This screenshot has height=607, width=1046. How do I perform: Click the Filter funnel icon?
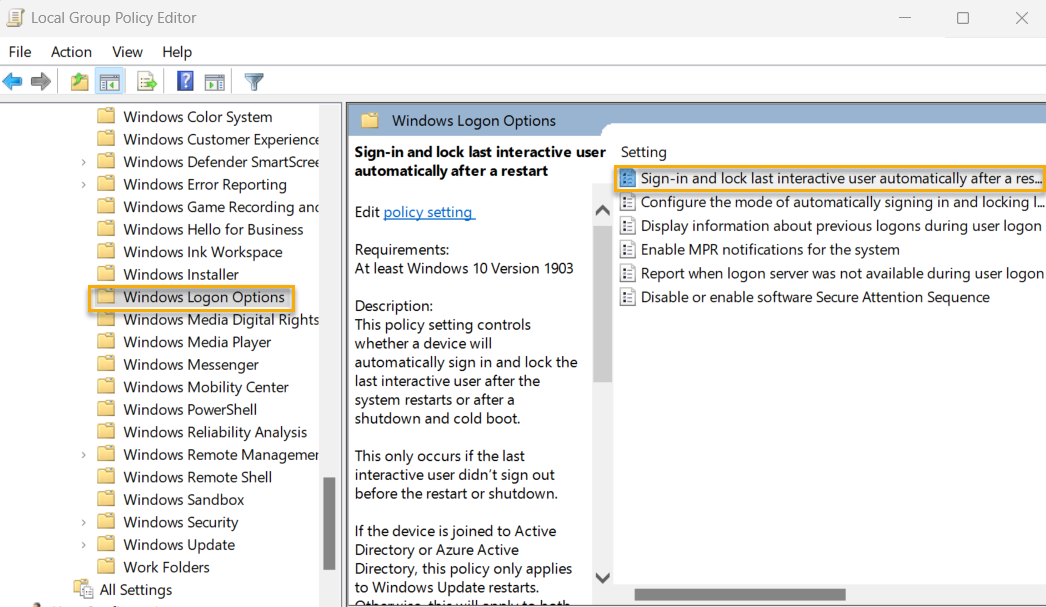point(254,82)
